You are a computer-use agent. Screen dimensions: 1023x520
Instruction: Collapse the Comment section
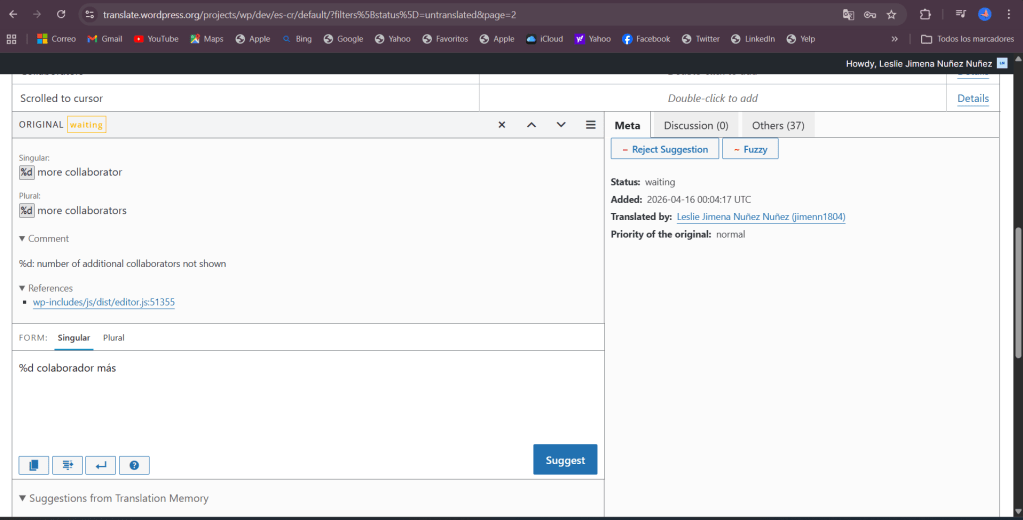coord(44,239)
